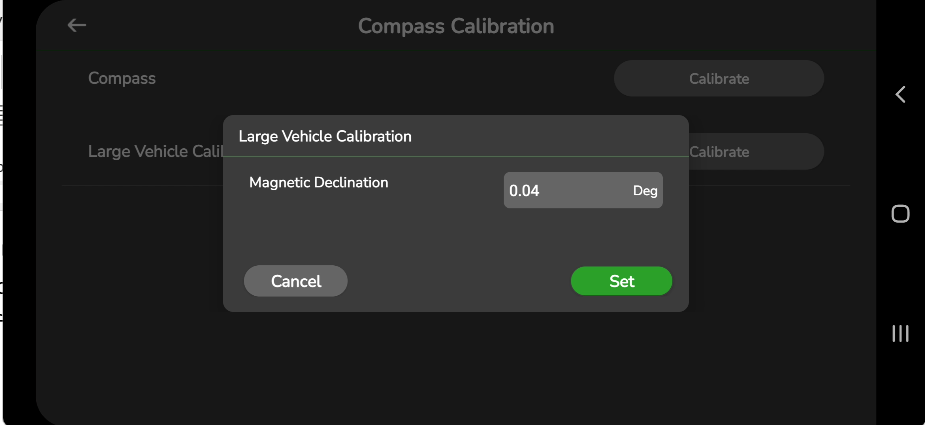The image size is (925, 425).
Task: Tap the Android home button
Action: (x=900, y=214)
